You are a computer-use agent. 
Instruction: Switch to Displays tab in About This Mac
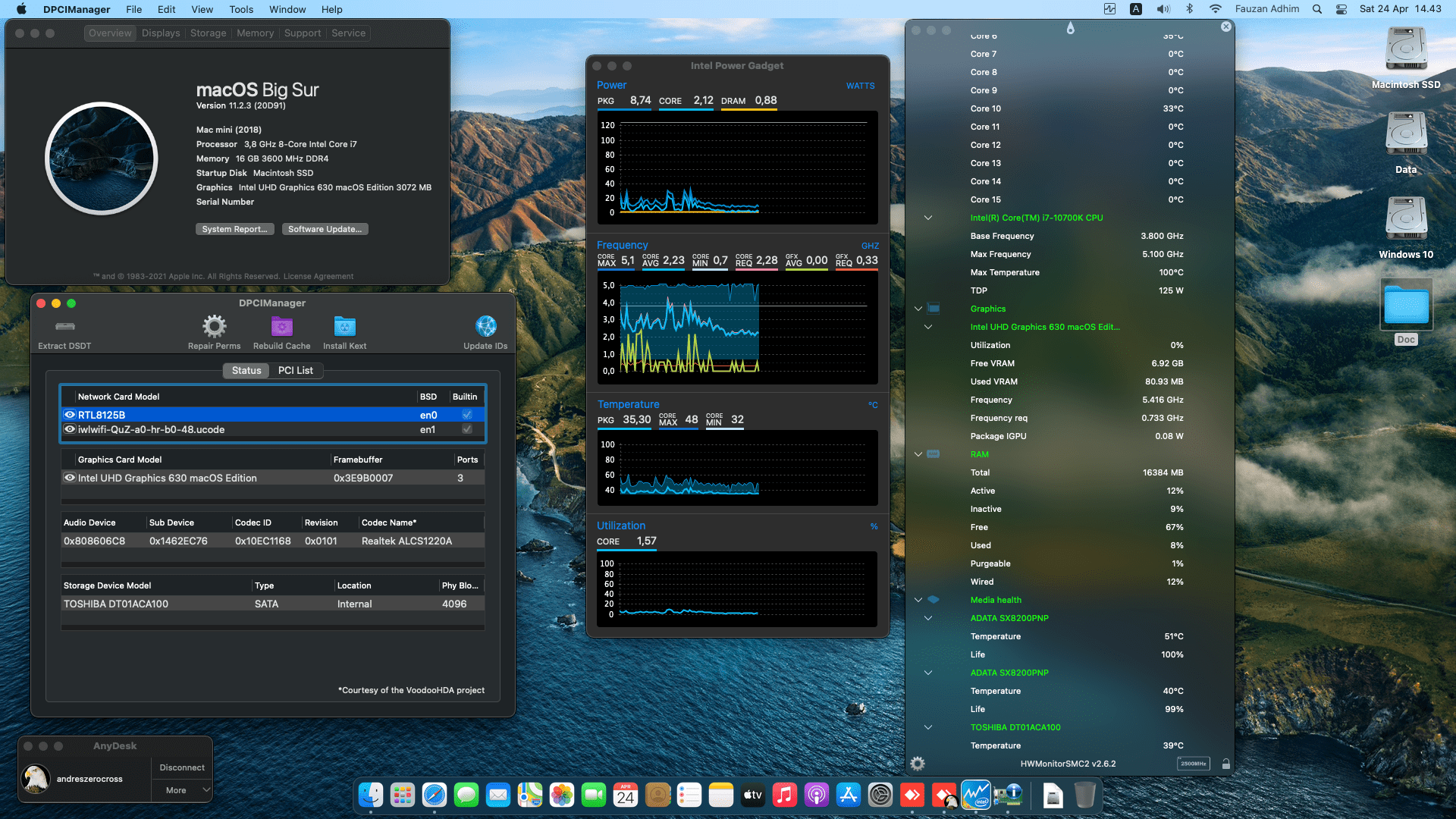tap(161, 33)
